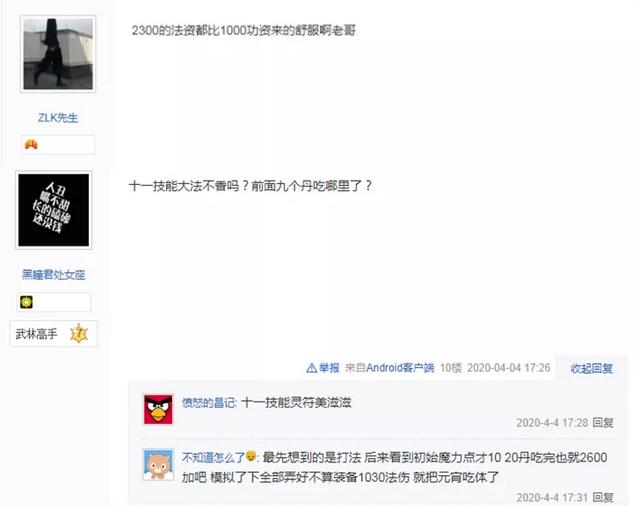Click the cartoon bear avatar icon
The height and width of the screenshot is (506, 640).
(158, 464)
